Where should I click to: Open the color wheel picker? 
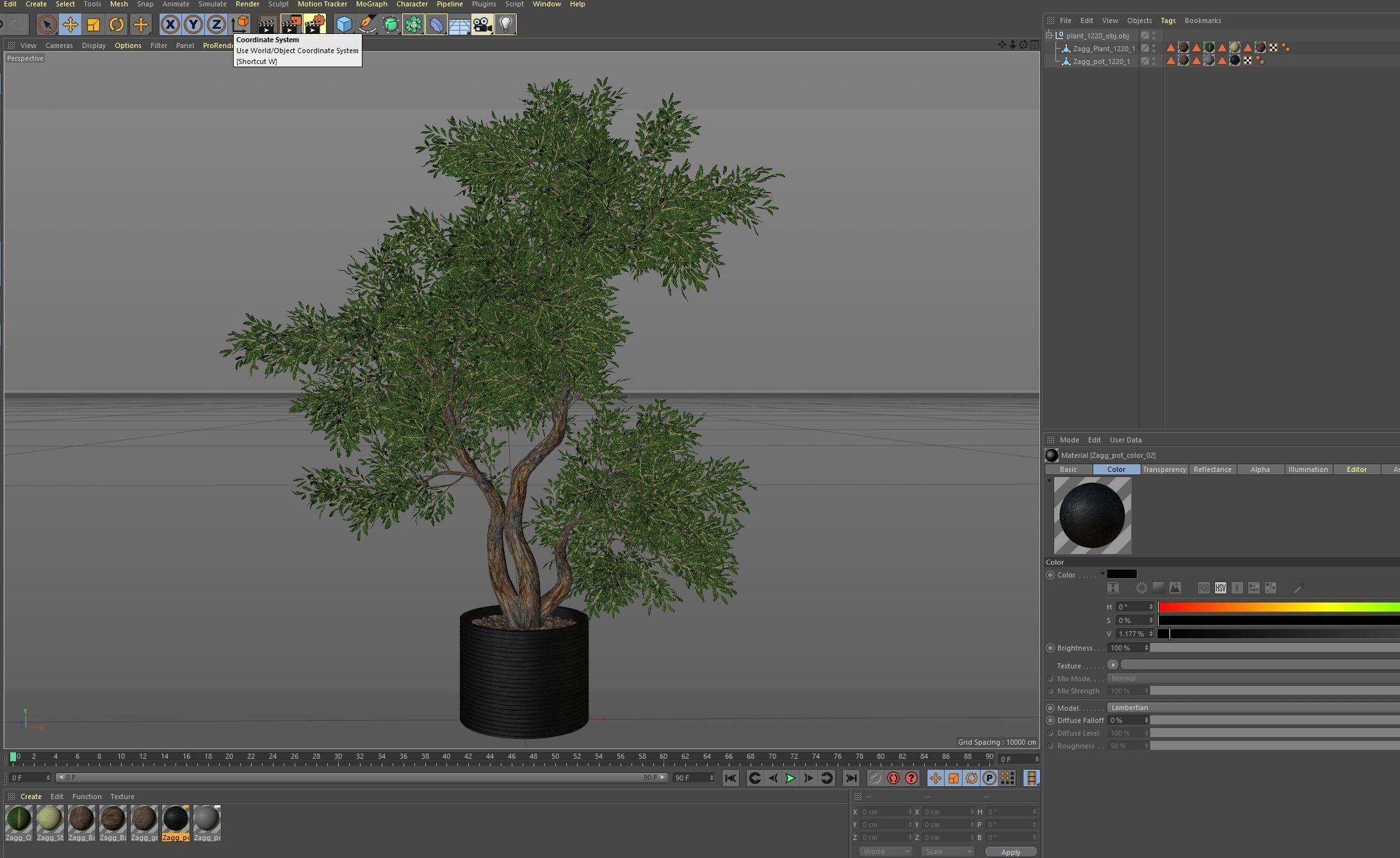point(1142,588)
